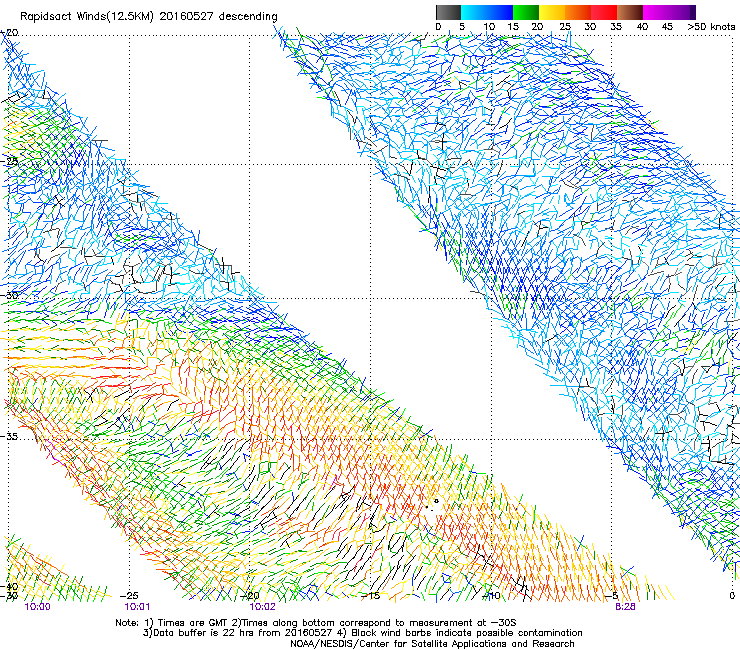The image size is (740, 650).
Task: Click the legend value 0
Action: pyautogui.click(x=438, y=27)
